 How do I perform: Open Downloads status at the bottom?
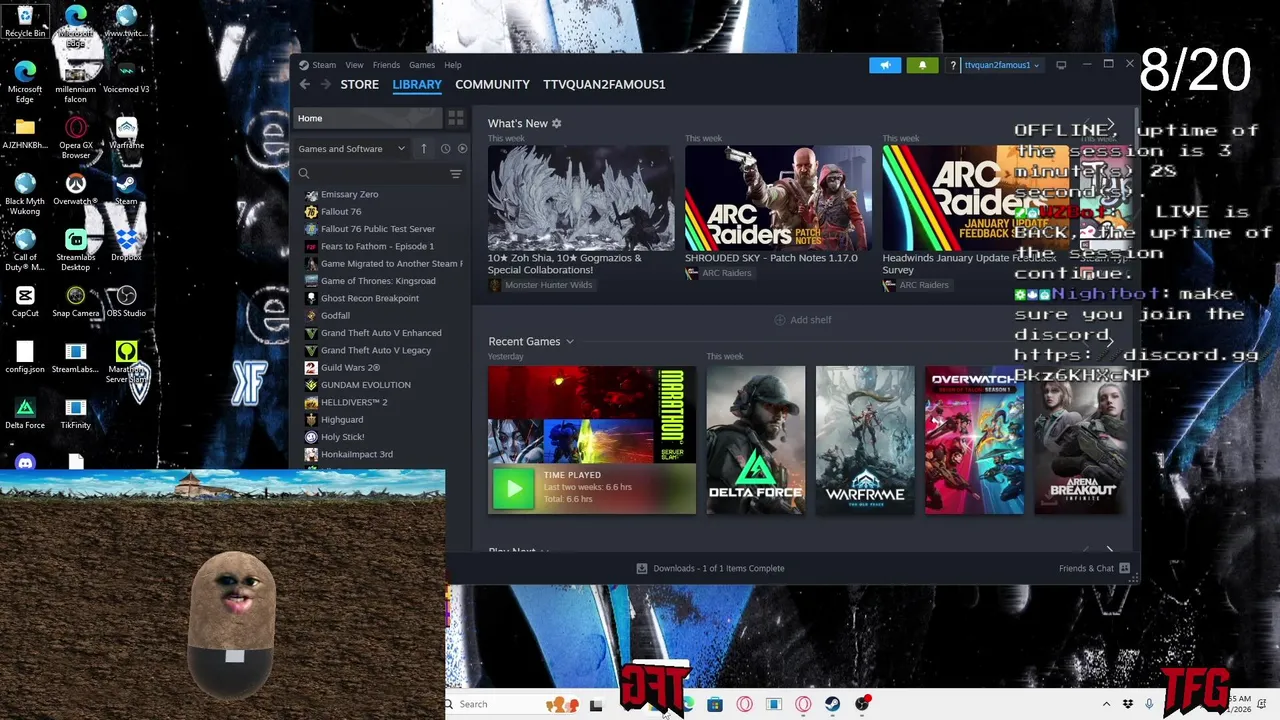coord(710,568)
